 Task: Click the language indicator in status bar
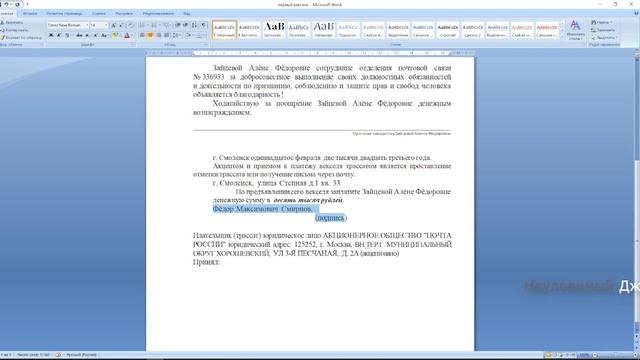[81, 355]
